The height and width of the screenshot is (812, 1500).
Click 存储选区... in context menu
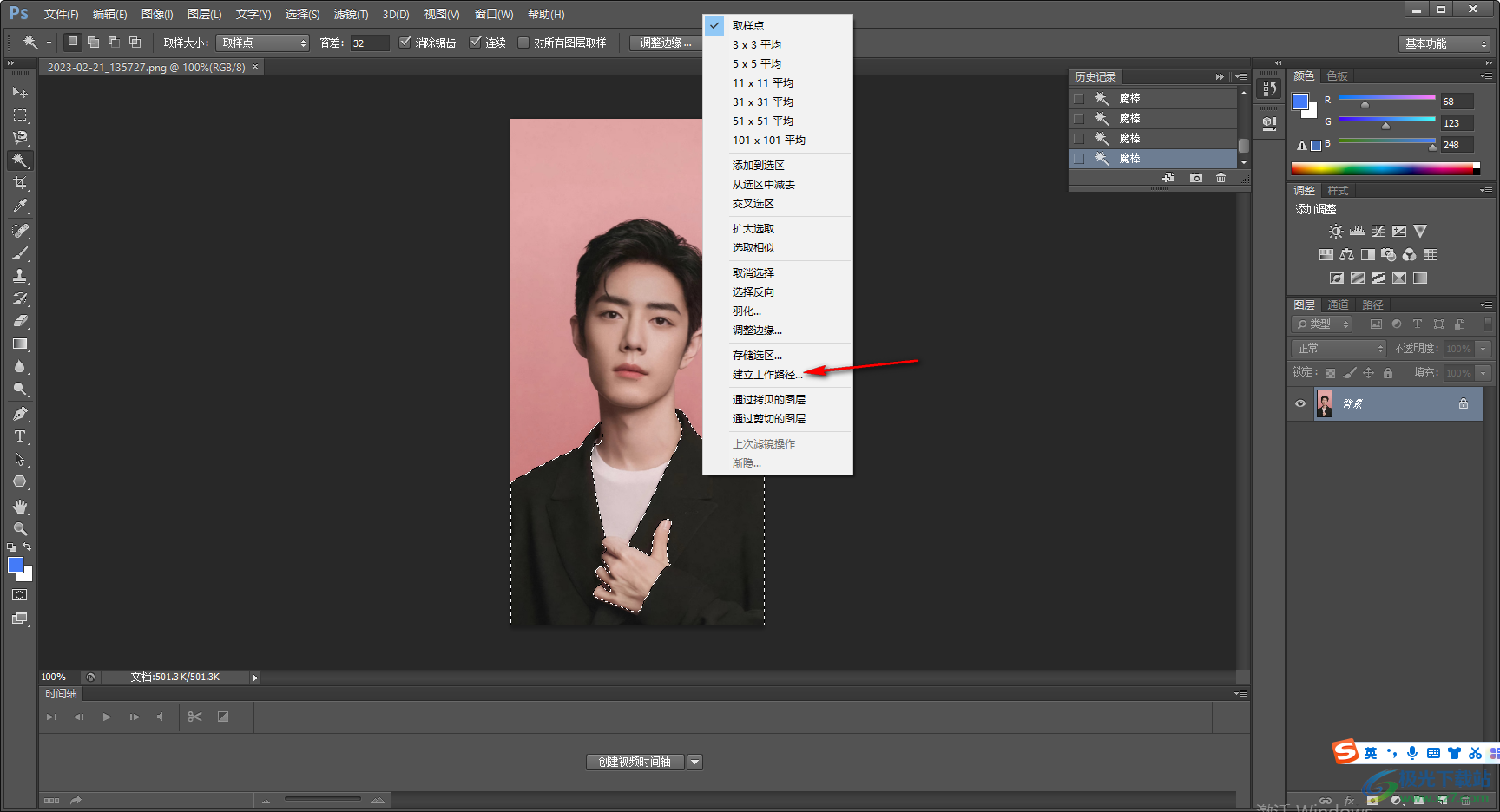(x=757, y=356)
